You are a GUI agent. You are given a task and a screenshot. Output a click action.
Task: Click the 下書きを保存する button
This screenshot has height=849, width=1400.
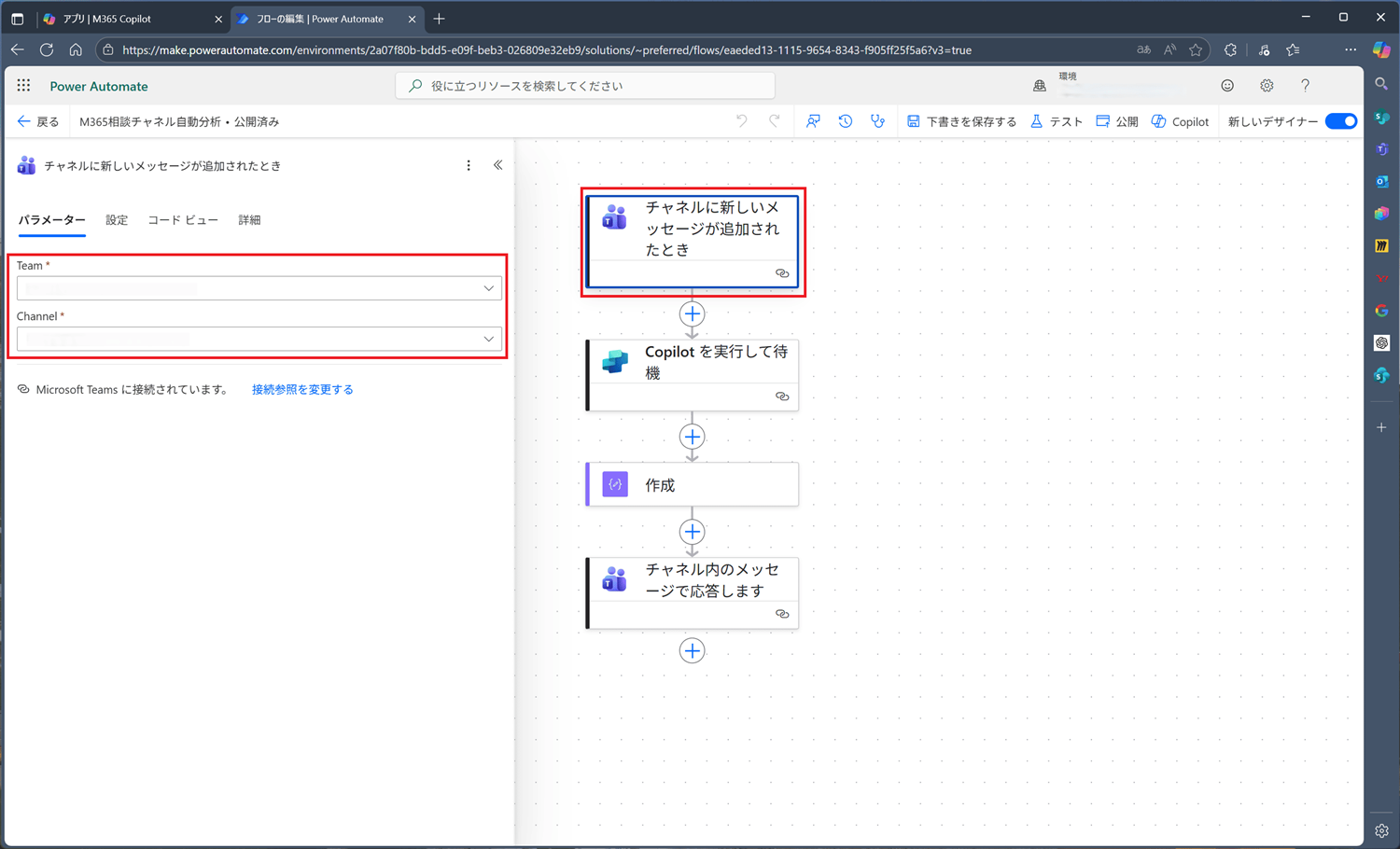[x=961, y=121]
